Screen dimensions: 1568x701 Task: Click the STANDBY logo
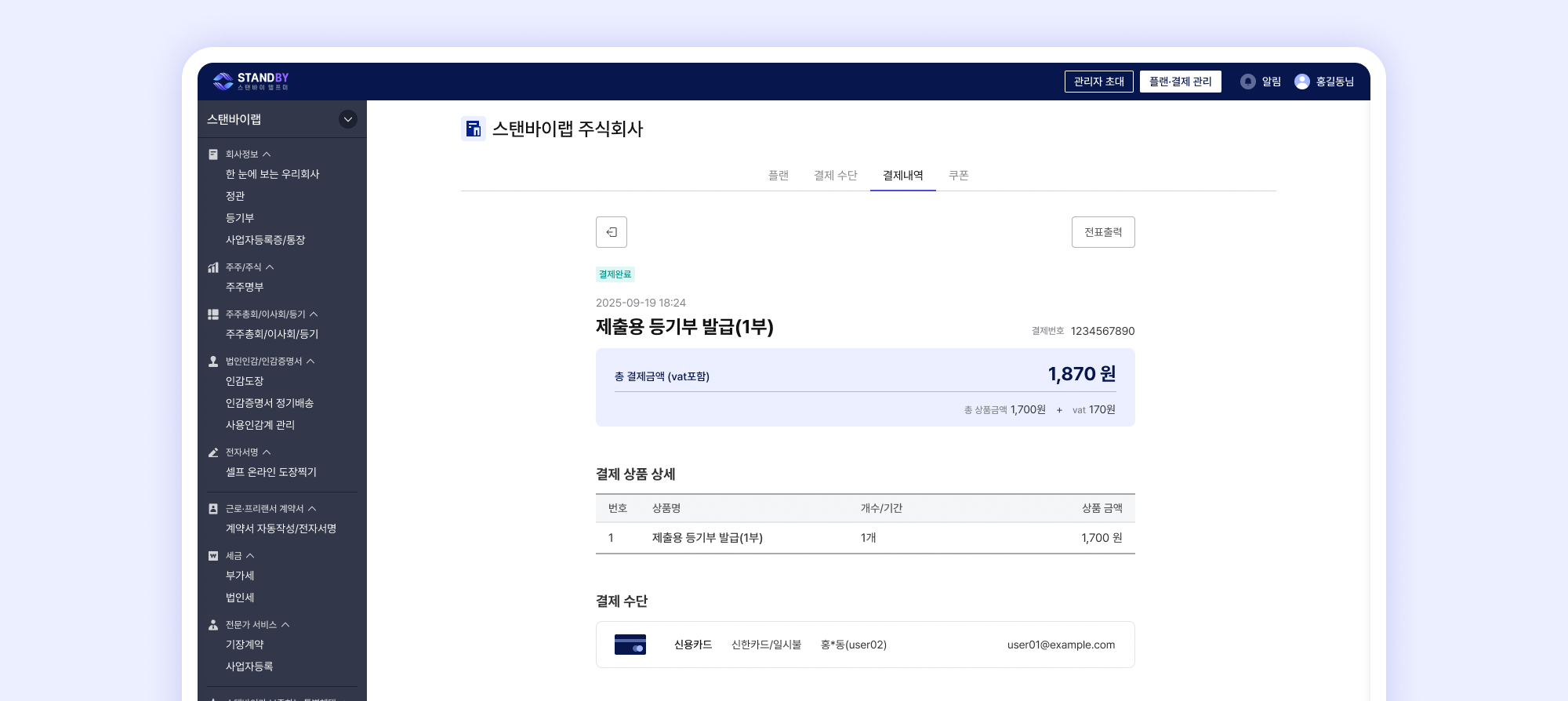pyautogui.click(x=251, y=81)
